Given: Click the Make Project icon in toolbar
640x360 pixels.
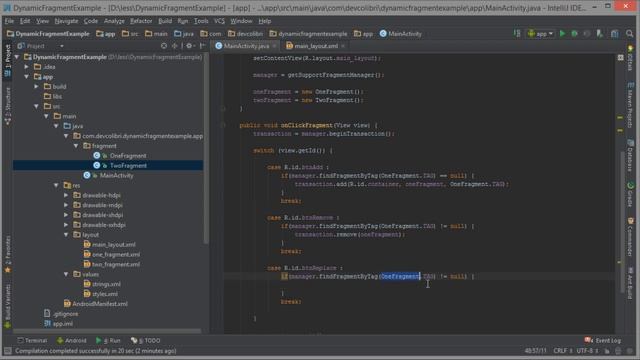Looking at the screenshot, I should 517,33.
